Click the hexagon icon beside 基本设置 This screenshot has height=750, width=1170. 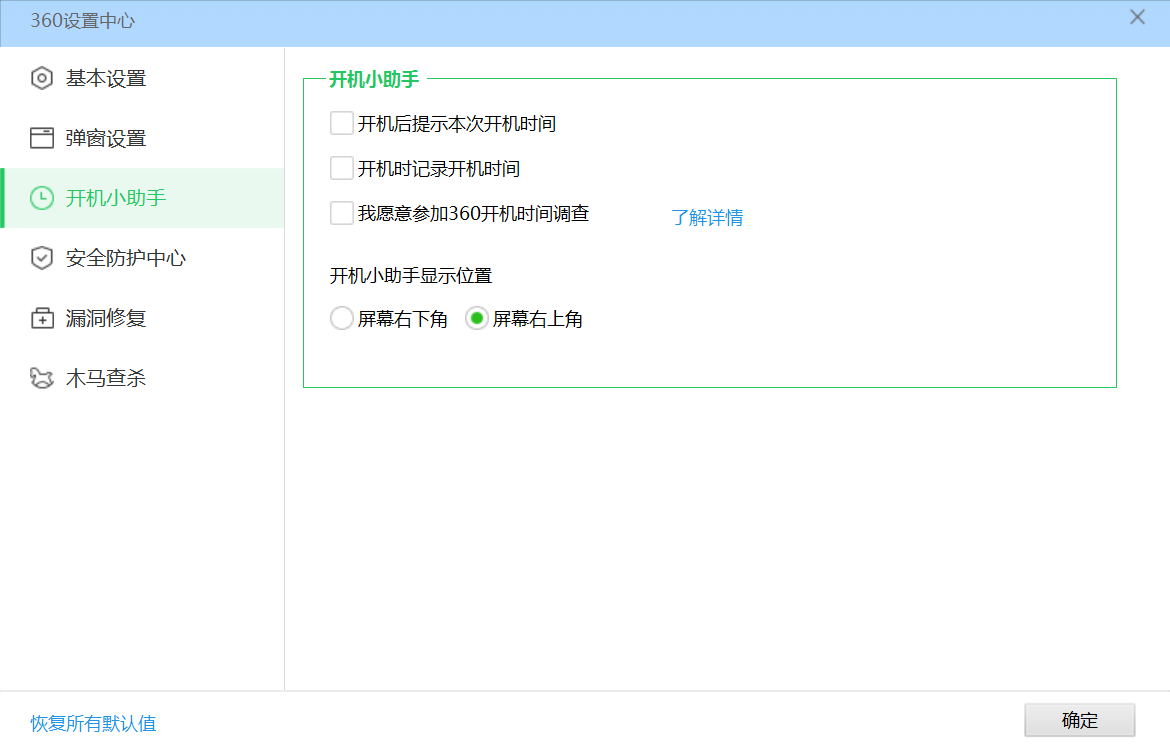[42, 78]
